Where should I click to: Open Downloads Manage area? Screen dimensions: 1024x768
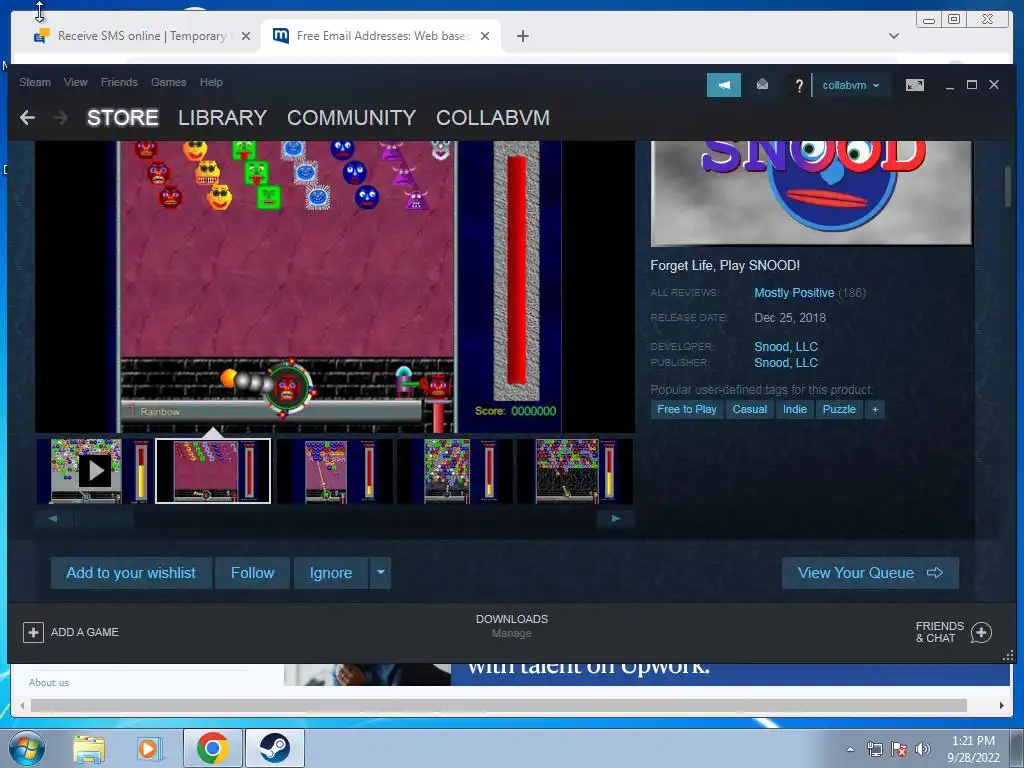click(511, 626)
